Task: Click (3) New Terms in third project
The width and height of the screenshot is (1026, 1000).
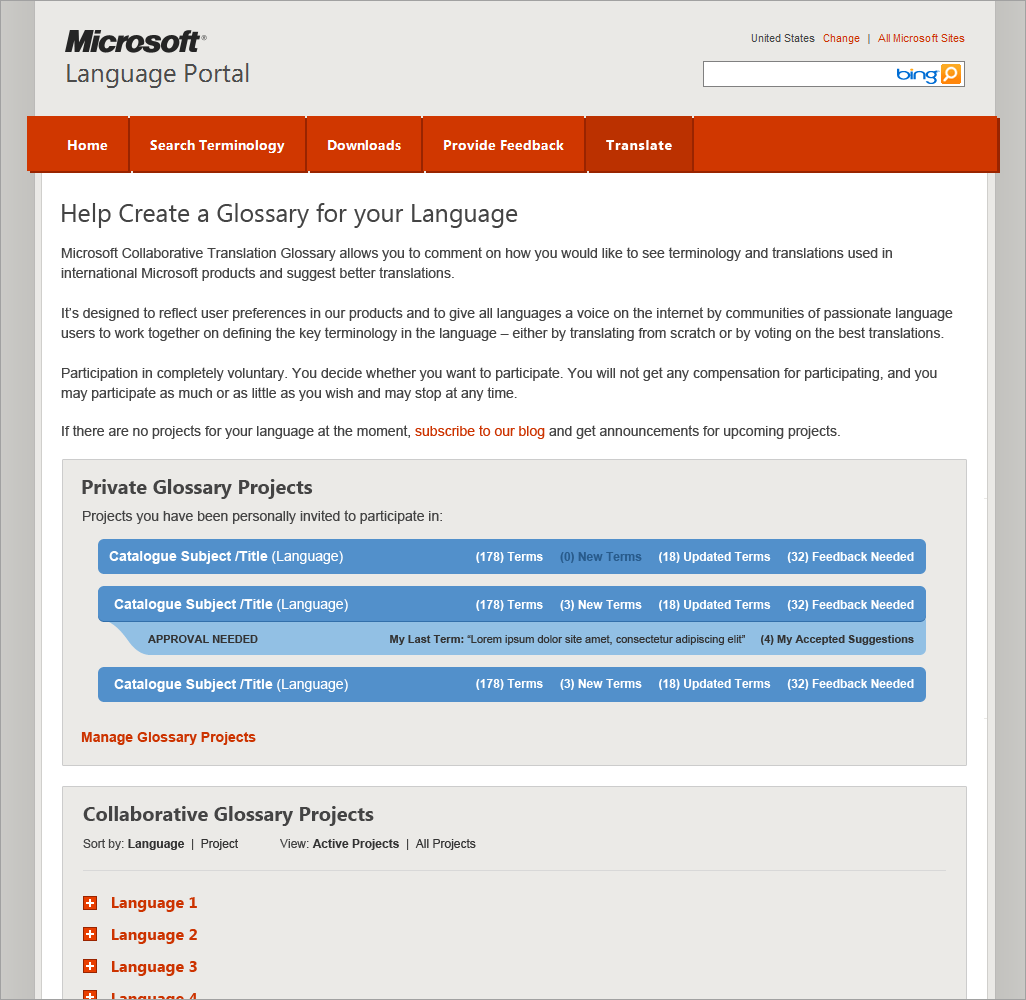Action: (x=601, y=684)
